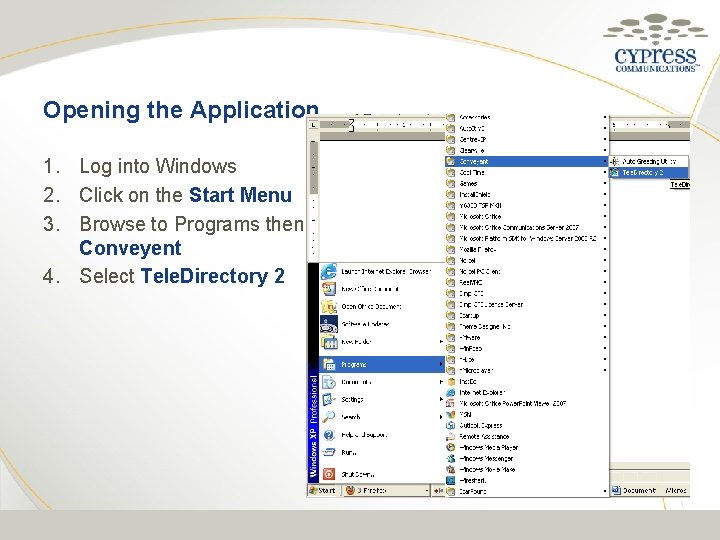
Task: Expand the Microsoft Platform SDK folder
Action: (x=527, y=238)
